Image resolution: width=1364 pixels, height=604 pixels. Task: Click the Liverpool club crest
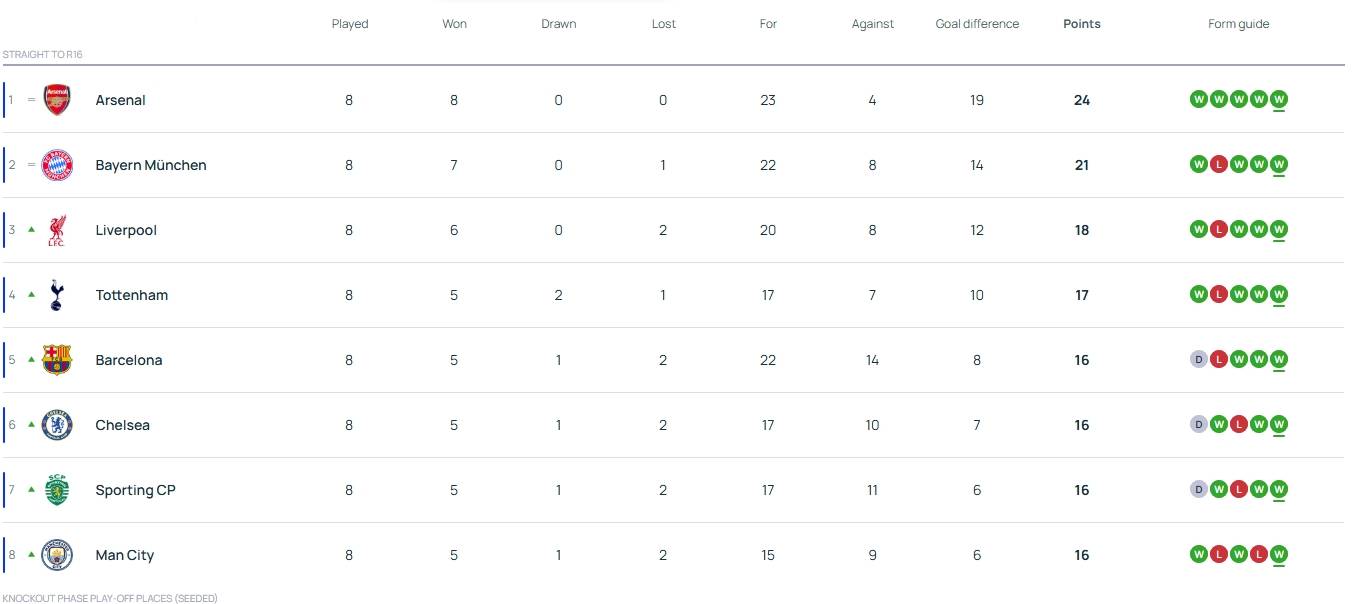pos(57,230)
